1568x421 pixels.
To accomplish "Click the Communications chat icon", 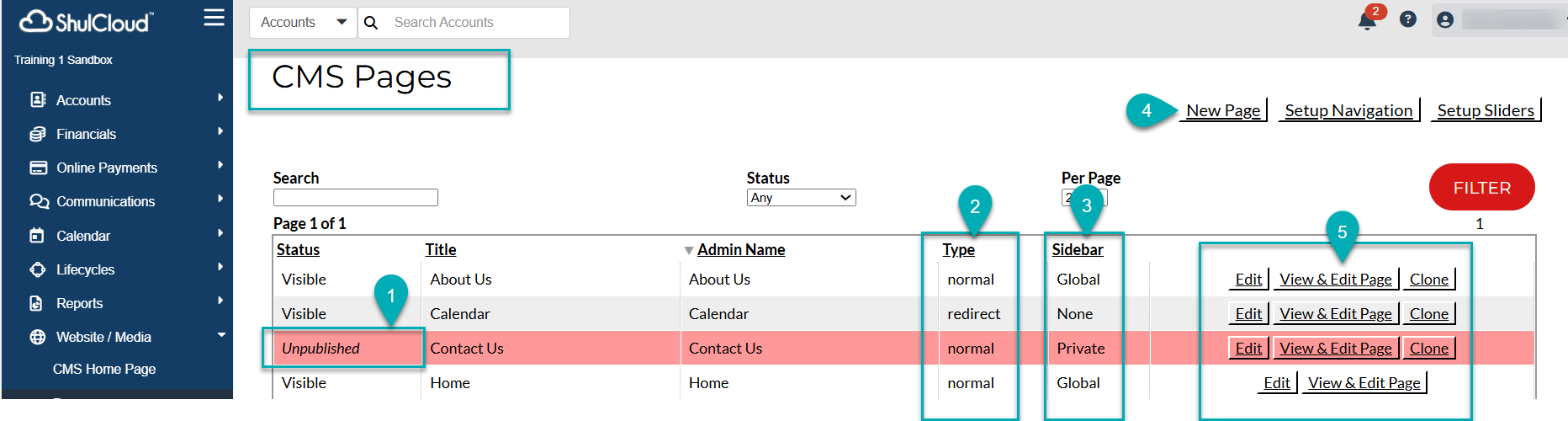I will [x=39, y=201].
